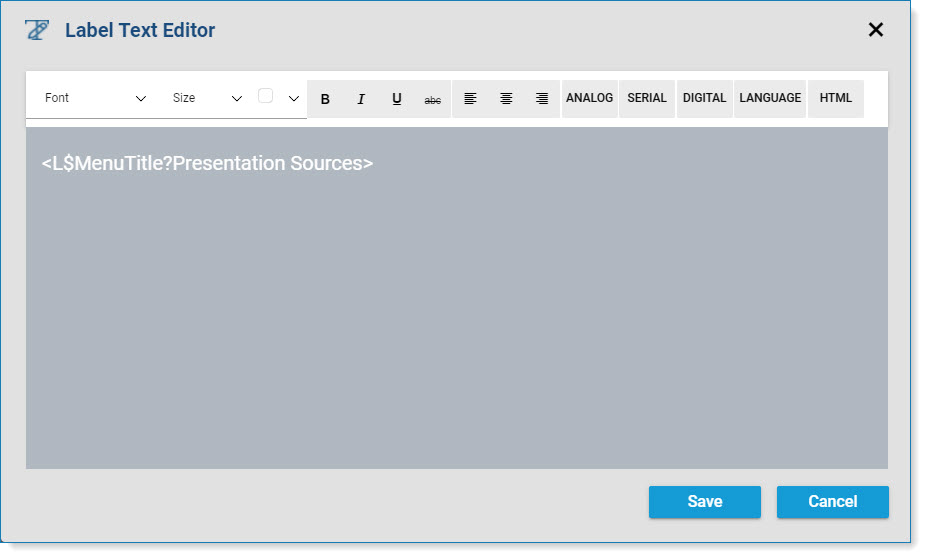
Task: Expand the text color picker arrow
Action: [294, 99]
